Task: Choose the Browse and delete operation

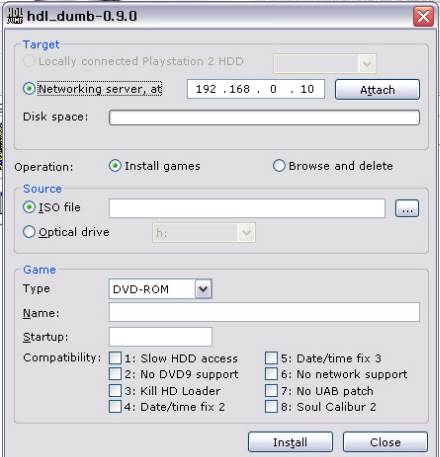Action: coord(279,166)
